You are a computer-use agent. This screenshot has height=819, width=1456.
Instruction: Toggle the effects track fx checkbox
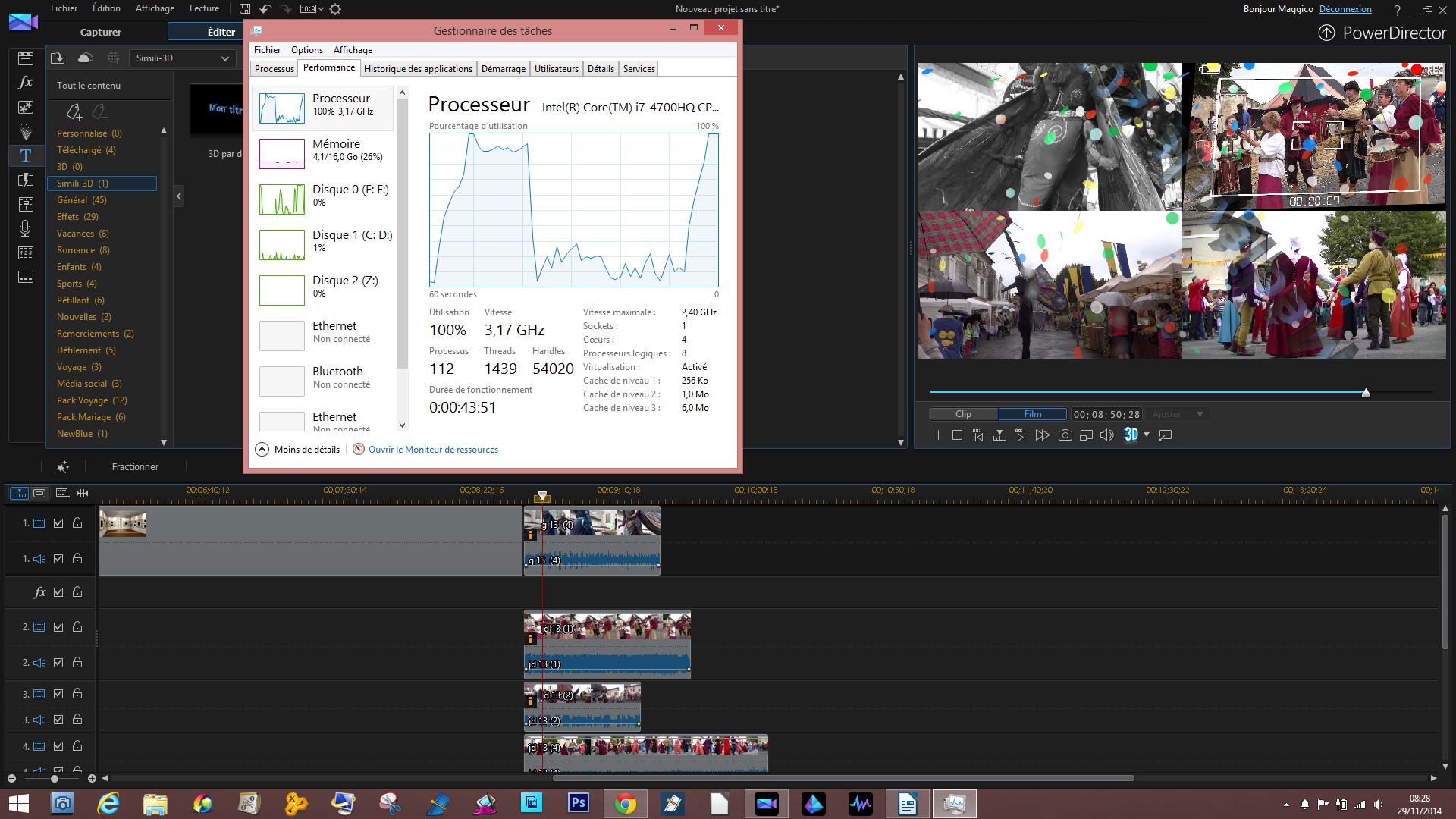[x=58, y=592]
